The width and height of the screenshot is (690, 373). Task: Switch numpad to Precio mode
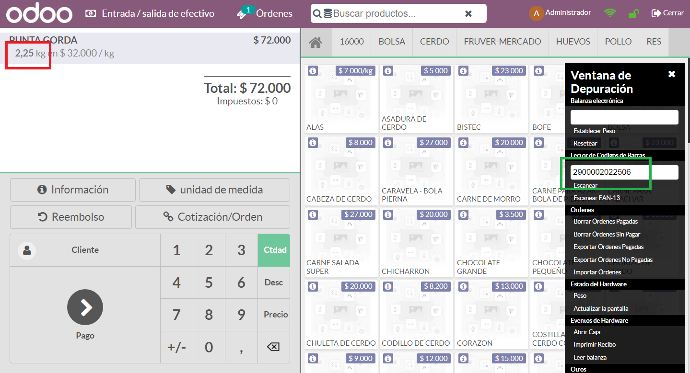tap(275, 314)
